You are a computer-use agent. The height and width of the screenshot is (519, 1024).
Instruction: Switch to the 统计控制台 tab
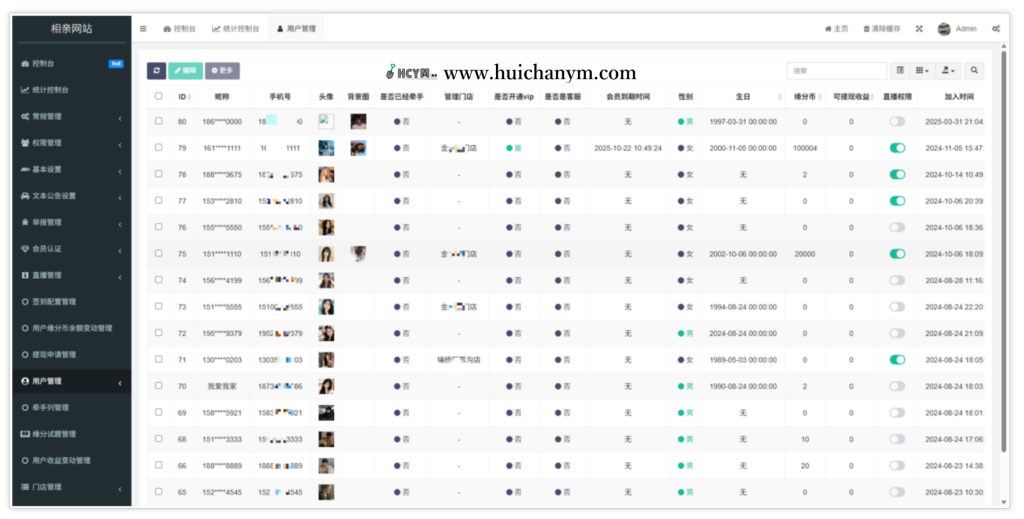pyautogui.click(x=236, y=29)
